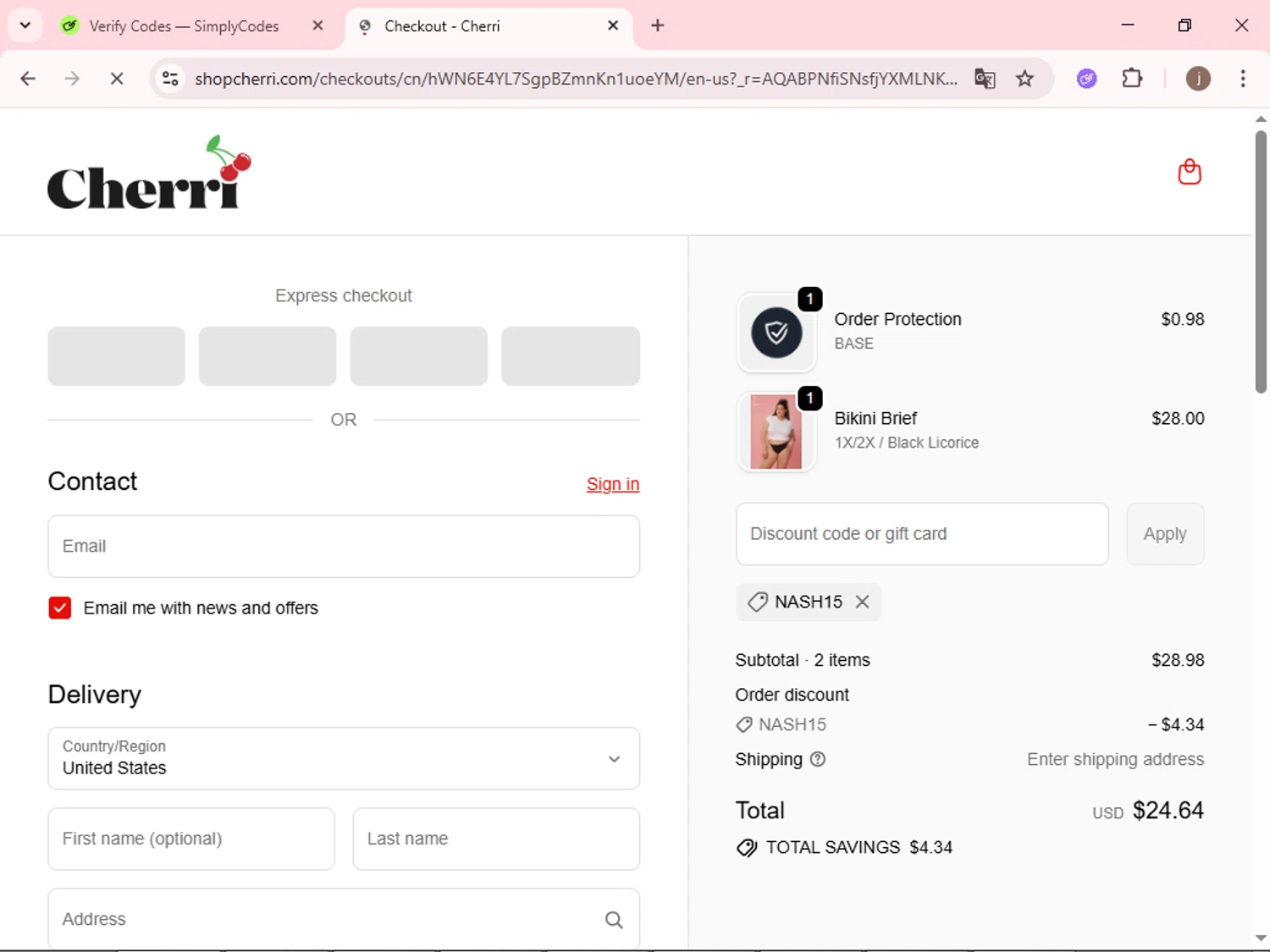Bookmark this page with the star
Viewport: 1270px width, 952px height.
tap(1024, 79)
